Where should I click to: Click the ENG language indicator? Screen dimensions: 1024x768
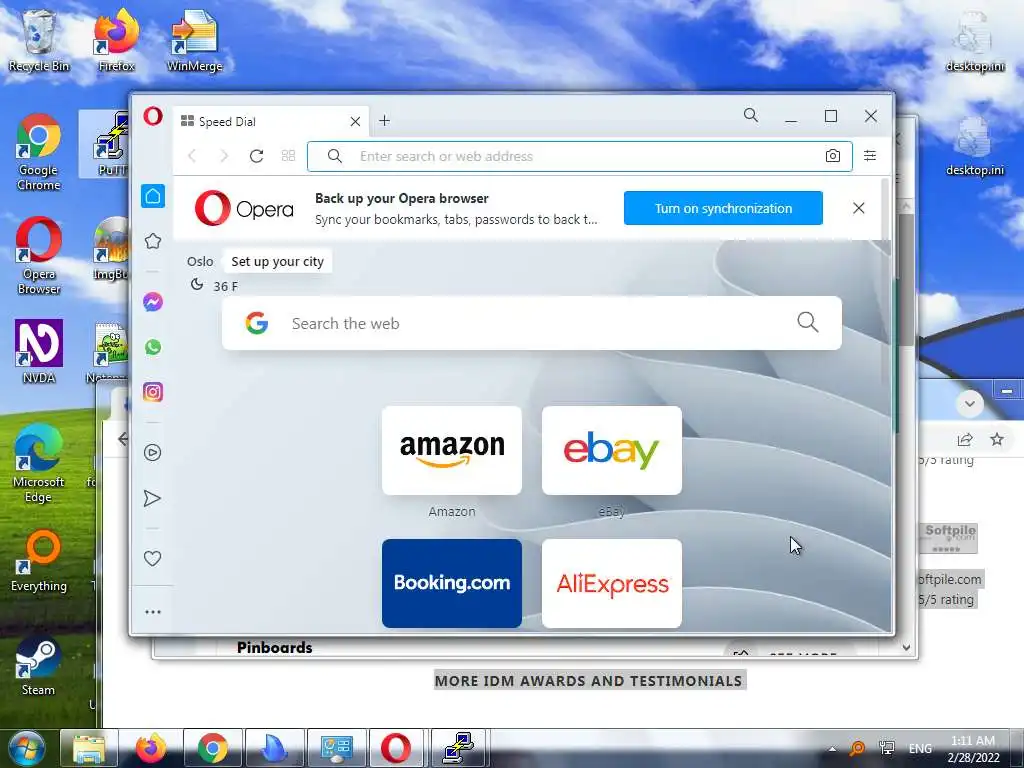(920, 748)
